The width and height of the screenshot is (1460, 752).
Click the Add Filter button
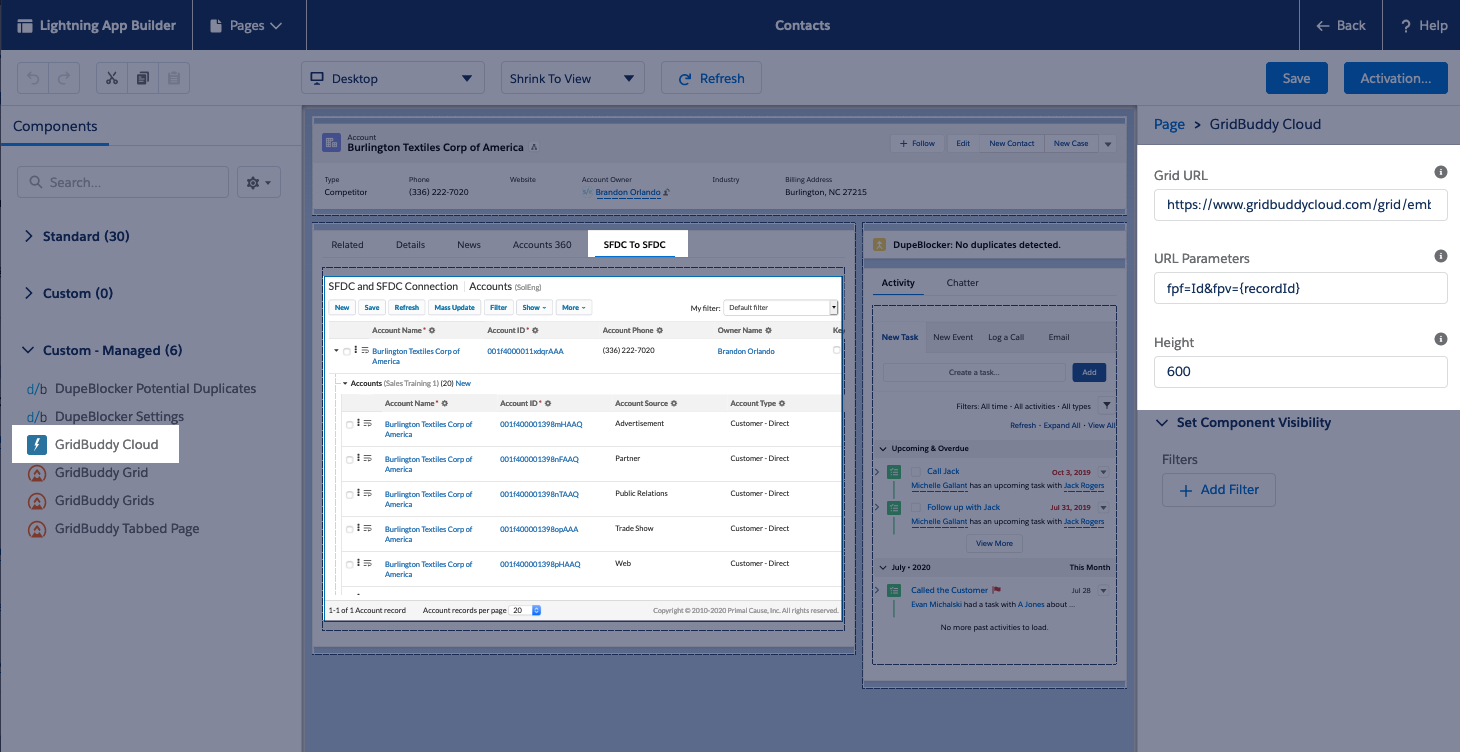point(1219,490)
